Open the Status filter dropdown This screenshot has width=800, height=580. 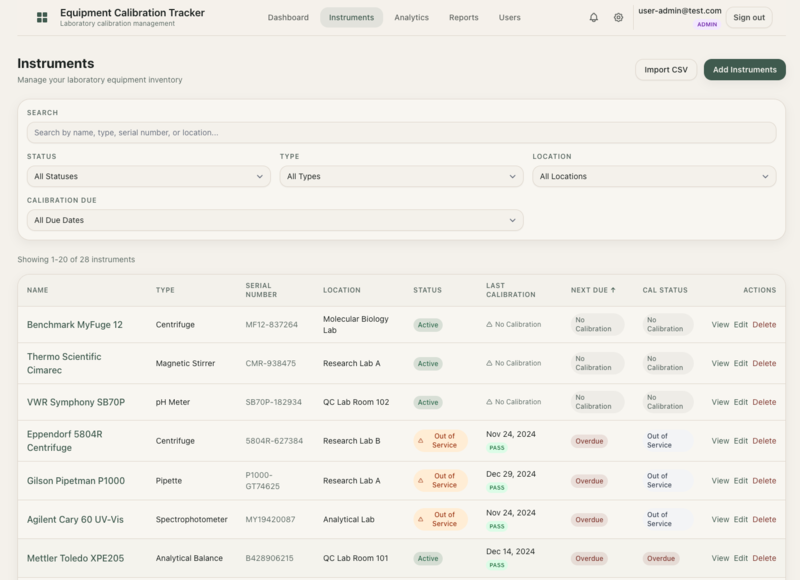click(143, 175)
